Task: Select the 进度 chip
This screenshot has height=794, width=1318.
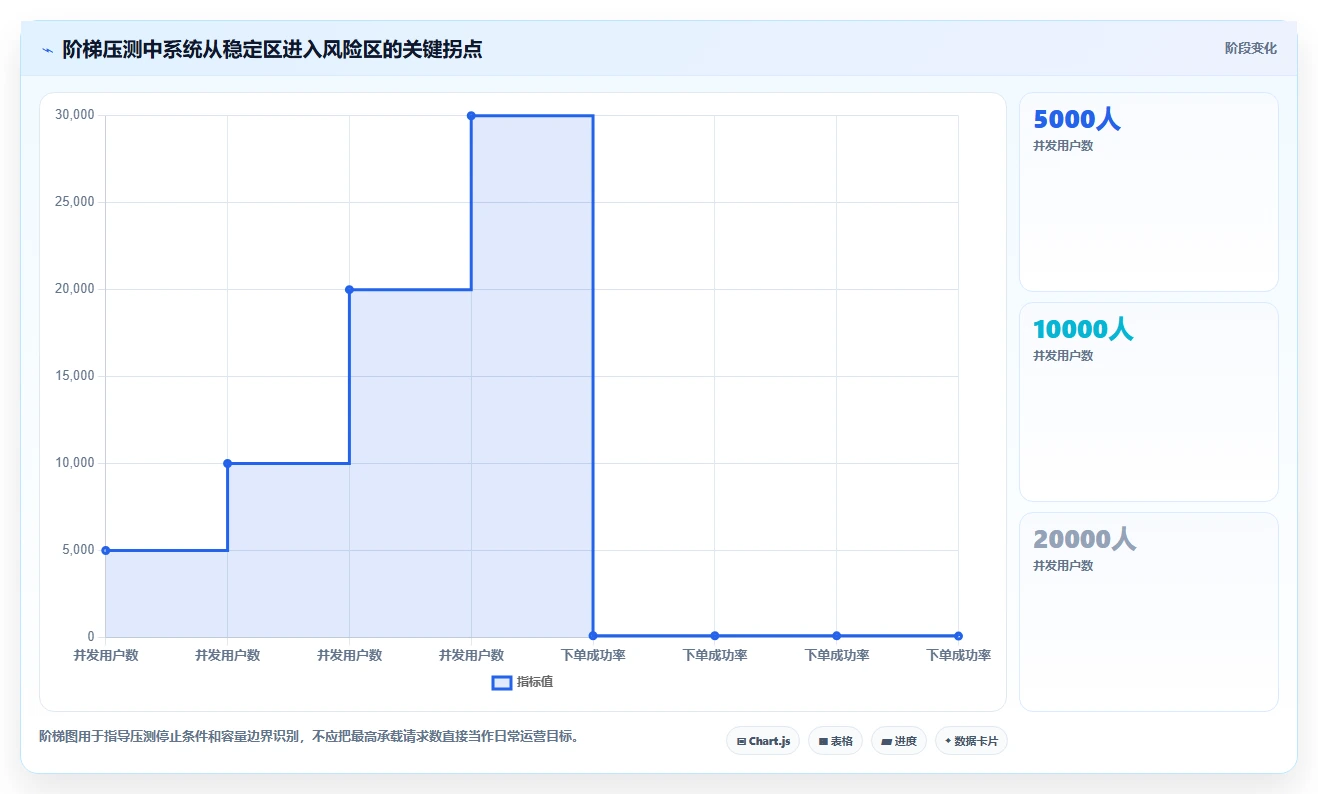Action: point(899,741)
